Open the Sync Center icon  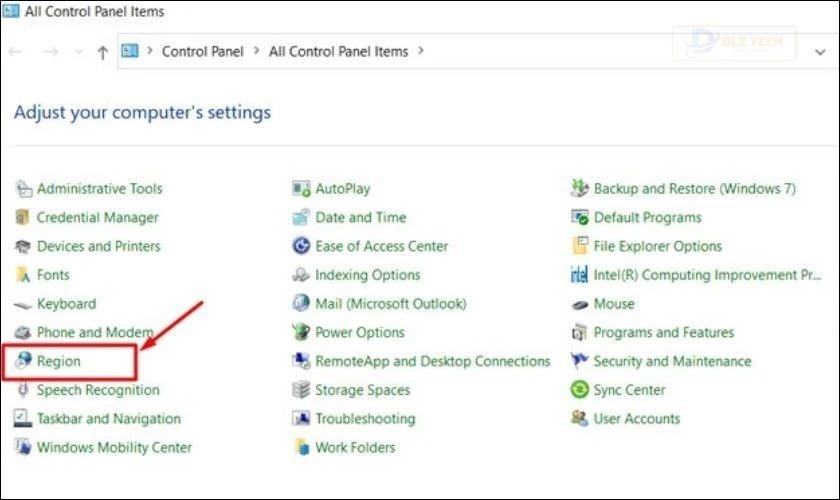580,390
